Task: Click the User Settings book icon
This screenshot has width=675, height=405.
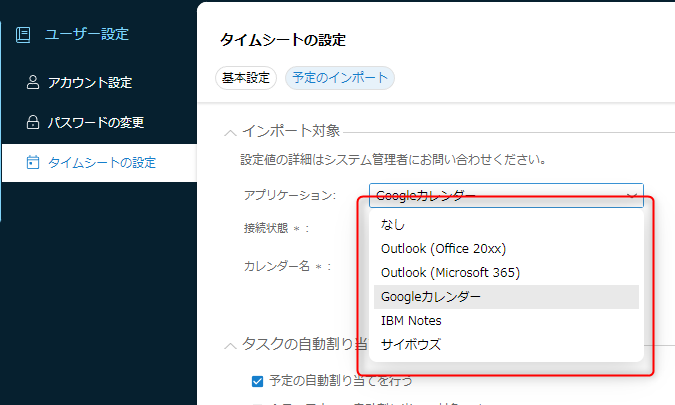Action: coord(23,34)
